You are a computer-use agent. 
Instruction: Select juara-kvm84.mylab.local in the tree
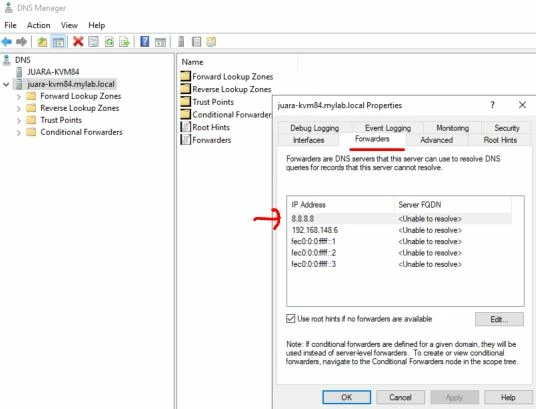71,84
